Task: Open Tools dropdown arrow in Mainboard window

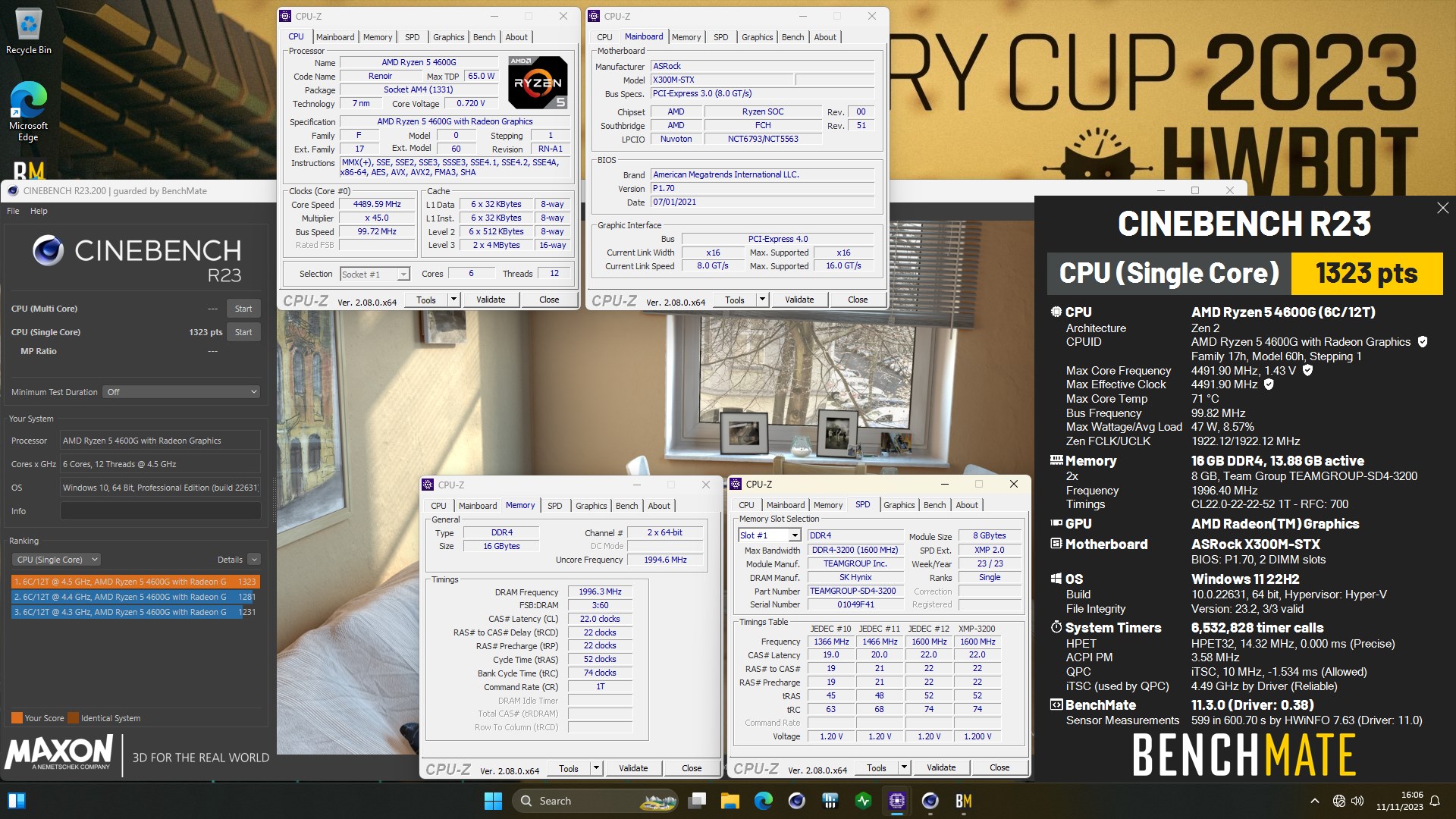Action: pos(762,300)
